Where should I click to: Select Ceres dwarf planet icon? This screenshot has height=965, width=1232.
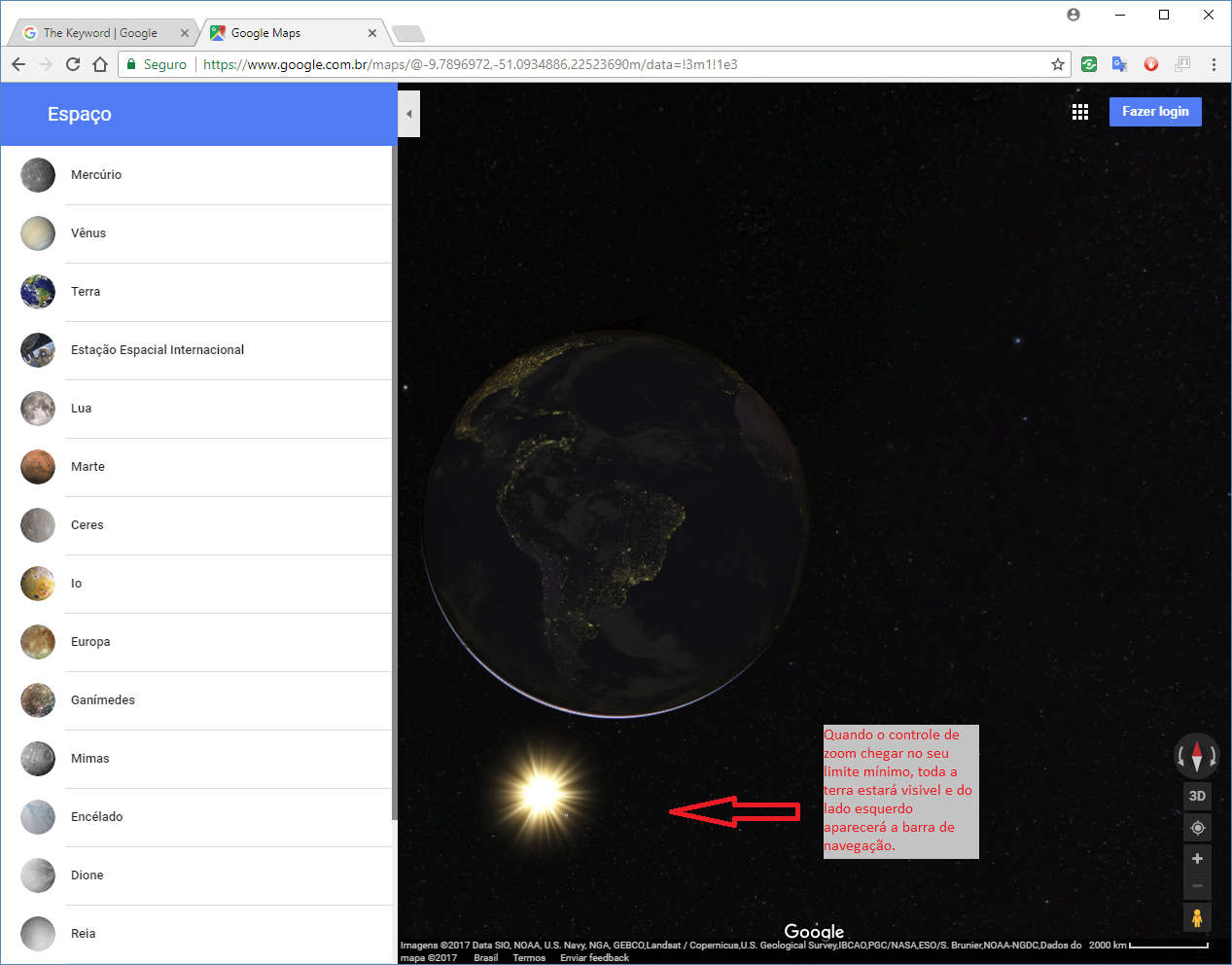pyautogui.click(x=38, y=525)
